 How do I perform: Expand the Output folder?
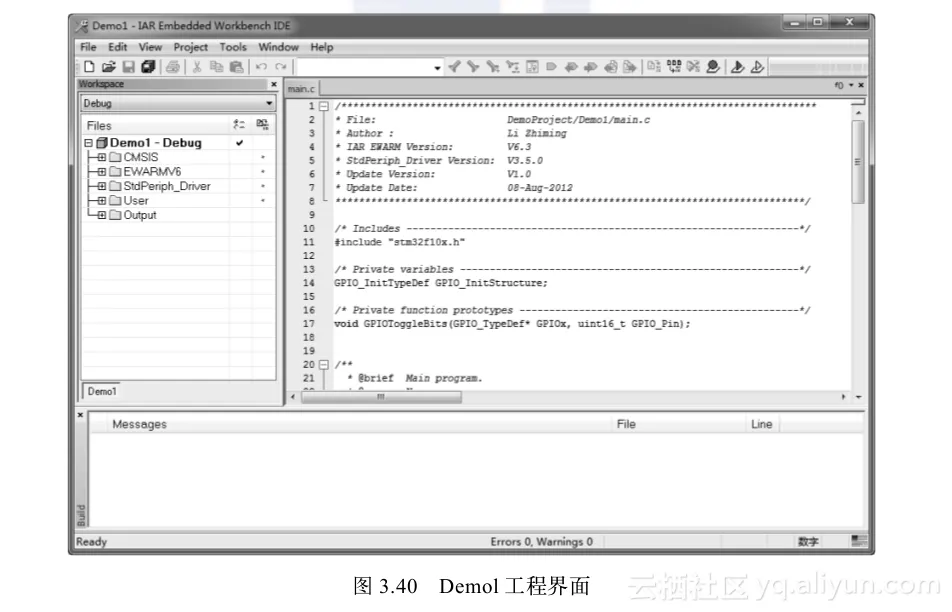coord(102,216)
